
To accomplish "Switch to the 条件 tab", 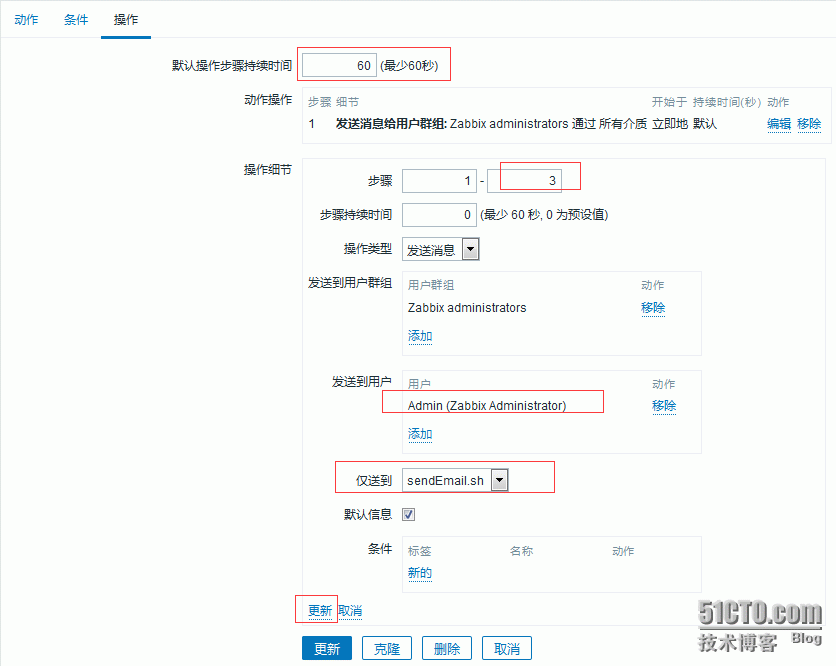I will click(76, 20).
